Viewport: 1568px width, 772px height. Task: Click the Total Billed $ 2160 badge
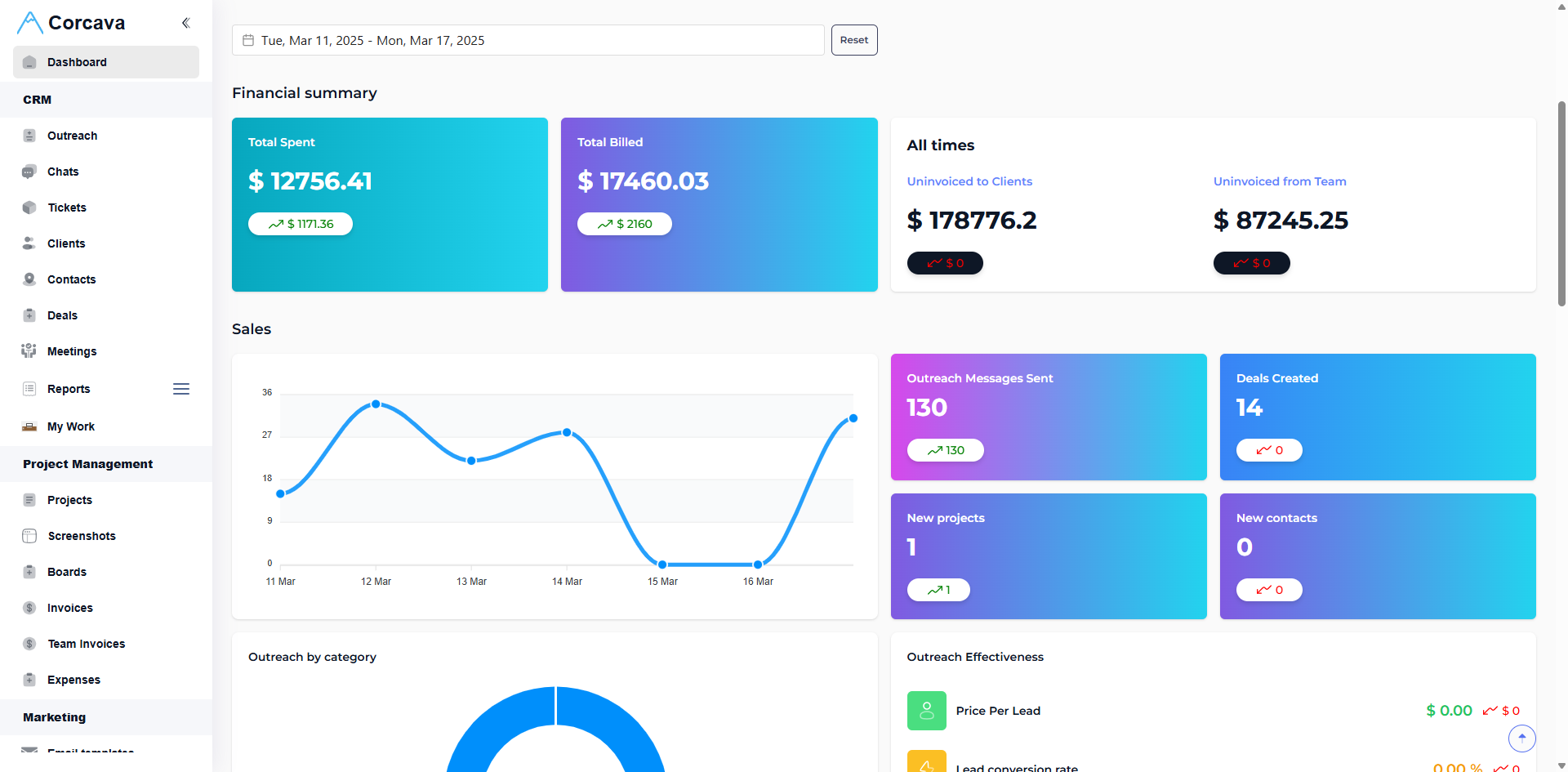[625, 224]
